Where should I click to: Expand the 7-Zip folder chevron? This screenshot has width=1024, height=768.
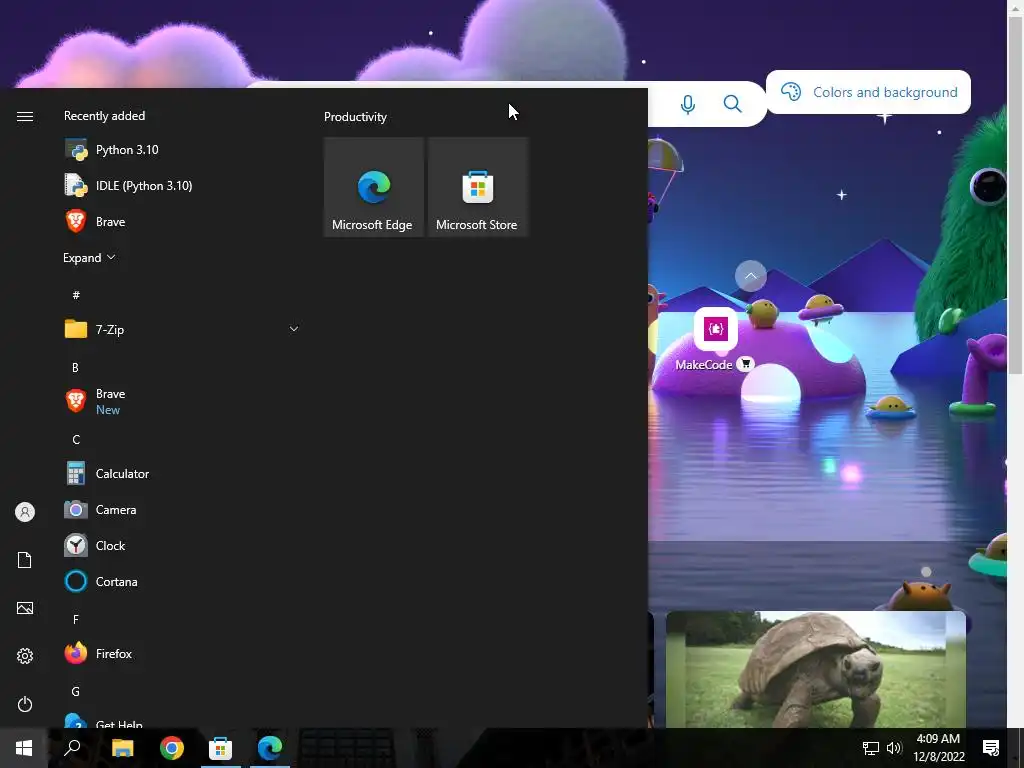(x=294, y=329)
